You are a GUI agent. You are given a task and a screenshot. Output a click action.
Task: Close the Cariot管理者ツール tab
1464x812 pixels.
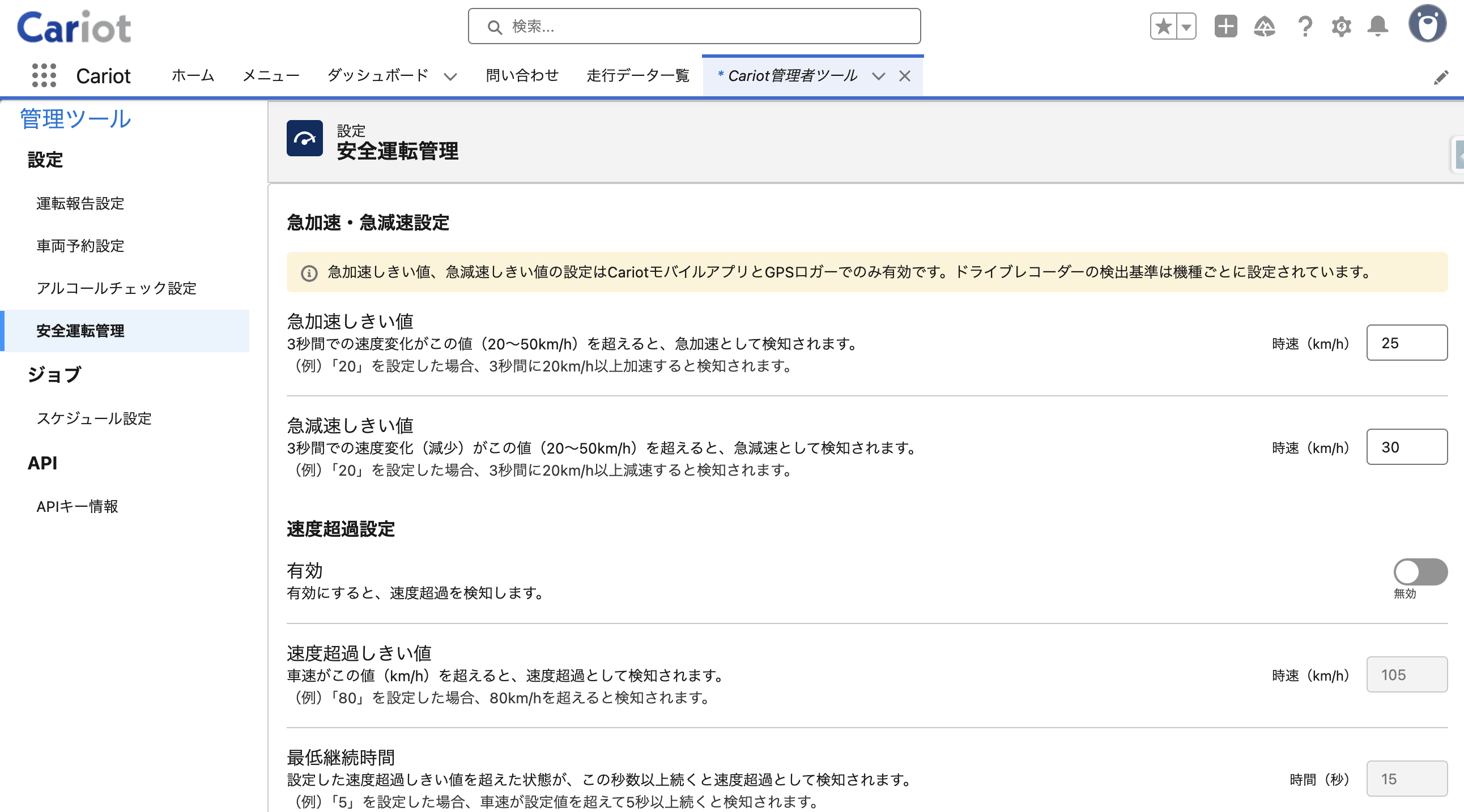point(904,76)
